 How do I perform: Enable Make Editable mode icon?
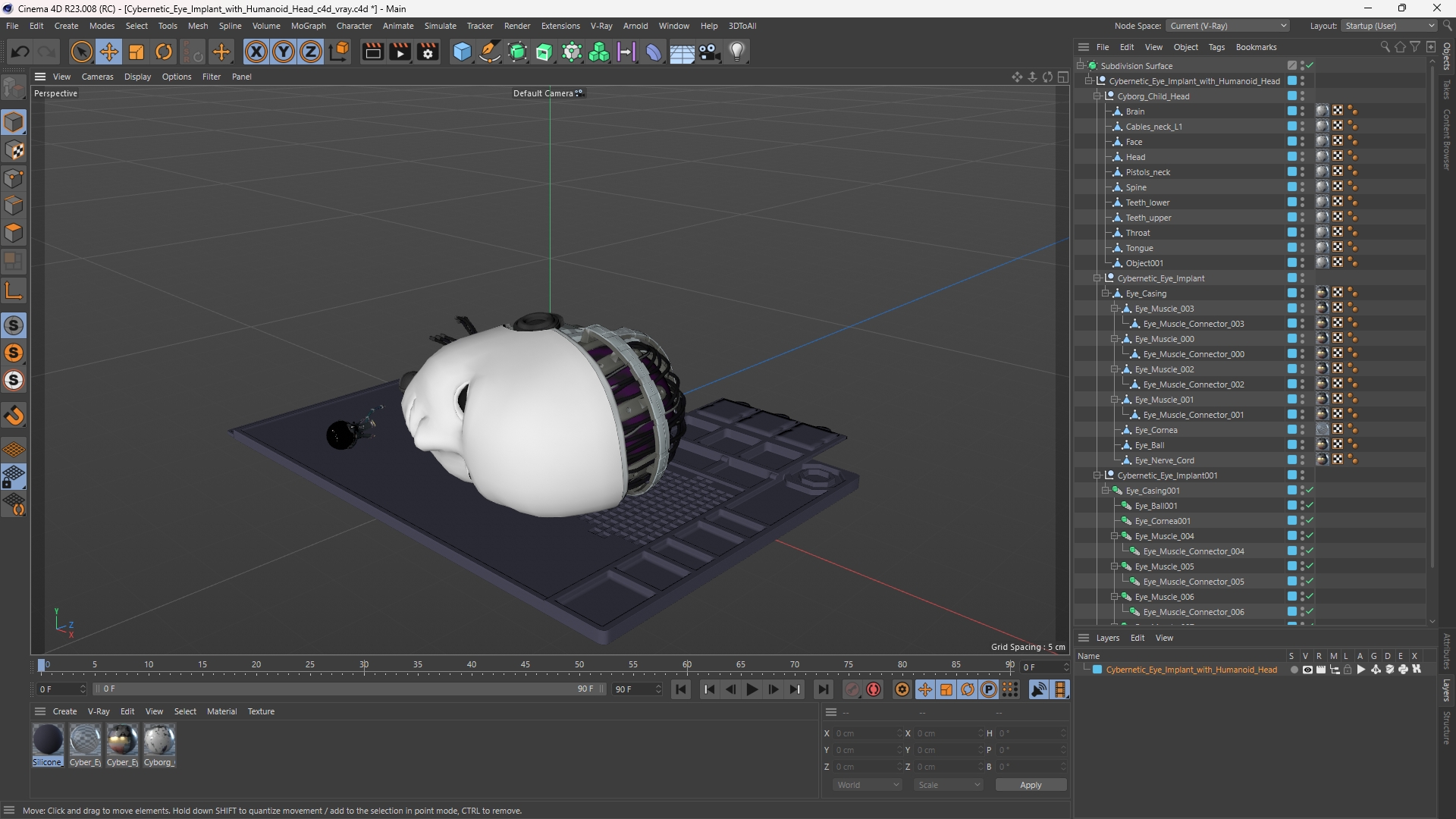(x=14, y=88)
